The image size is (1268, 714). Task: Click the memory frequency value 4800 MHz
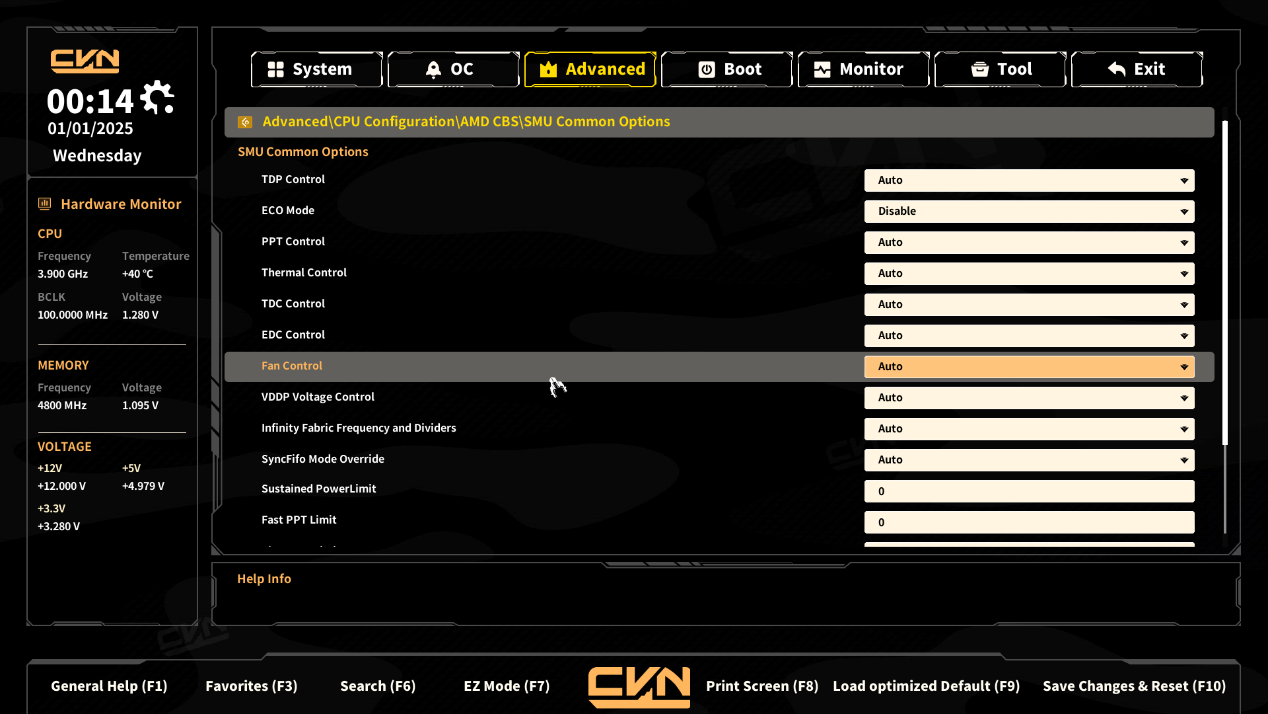coord(62,406)
